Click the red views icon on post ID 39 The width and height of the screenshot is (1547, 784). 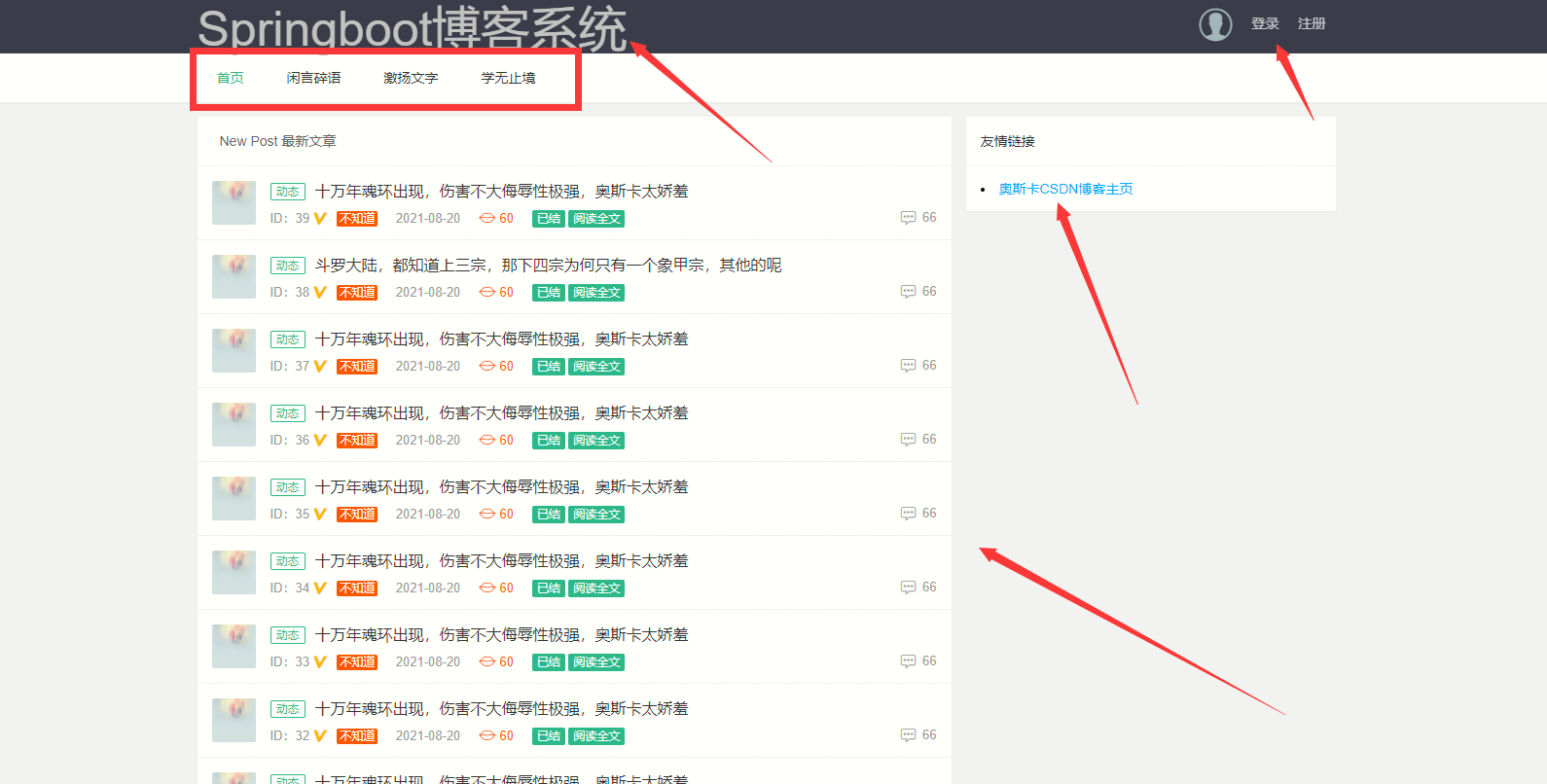(x=487, y=219)
